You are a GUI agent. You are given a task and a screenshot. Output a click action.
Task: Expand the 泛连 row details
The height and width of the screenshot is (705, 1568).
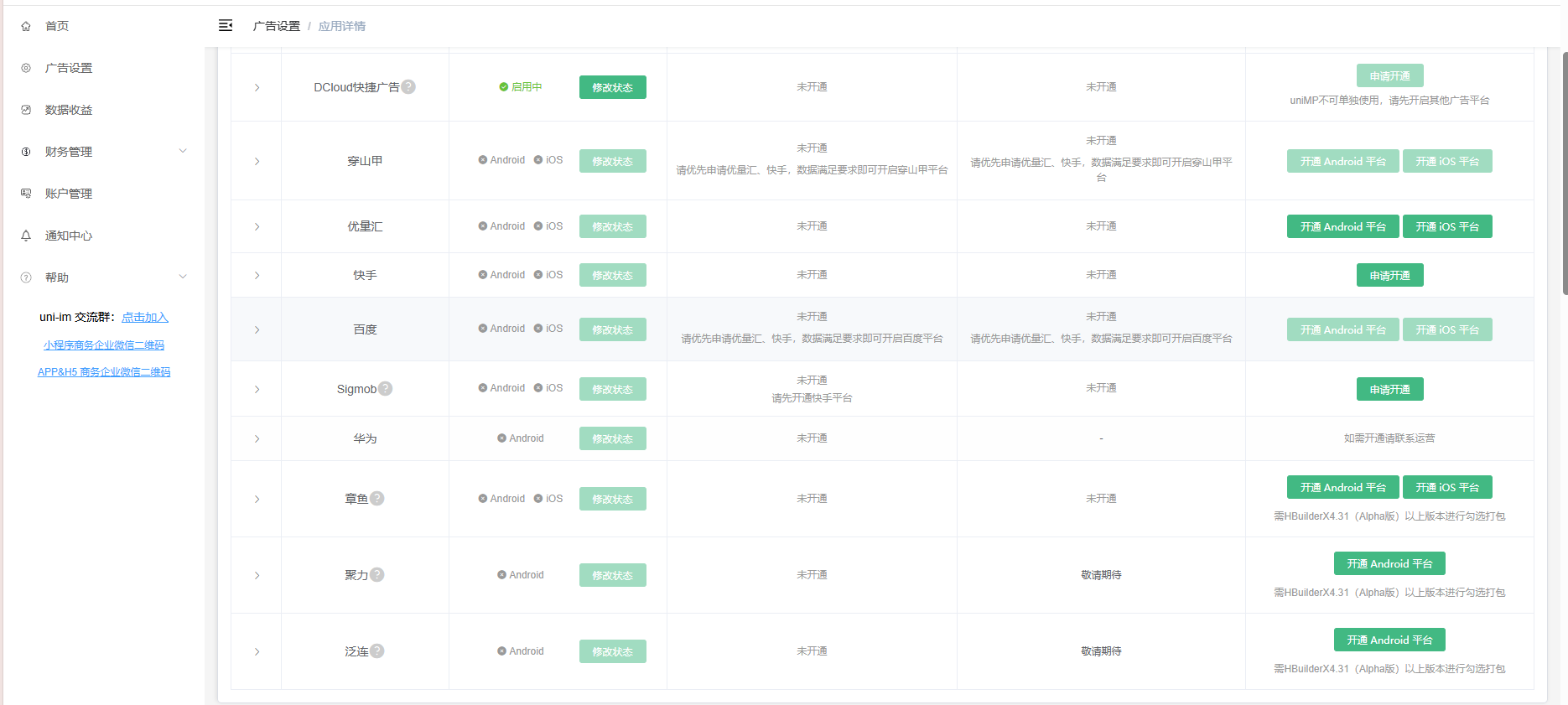coord(257,651)
